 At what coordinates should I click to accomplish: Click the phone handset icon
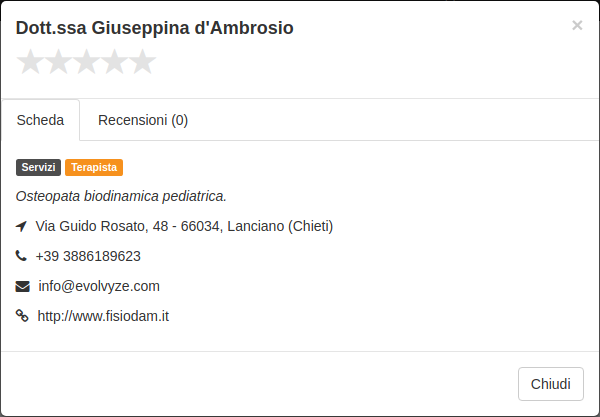(21, 256)
